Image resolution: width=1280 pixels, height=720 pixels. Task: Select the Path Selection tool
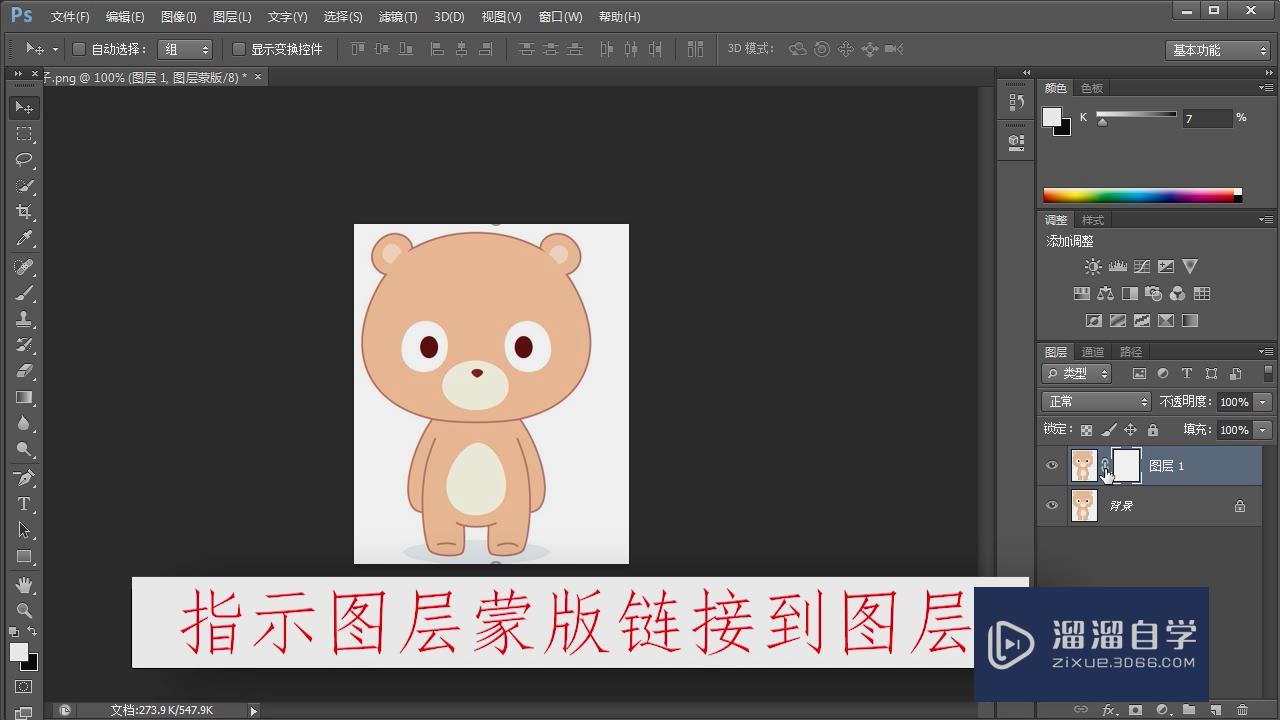24,530
